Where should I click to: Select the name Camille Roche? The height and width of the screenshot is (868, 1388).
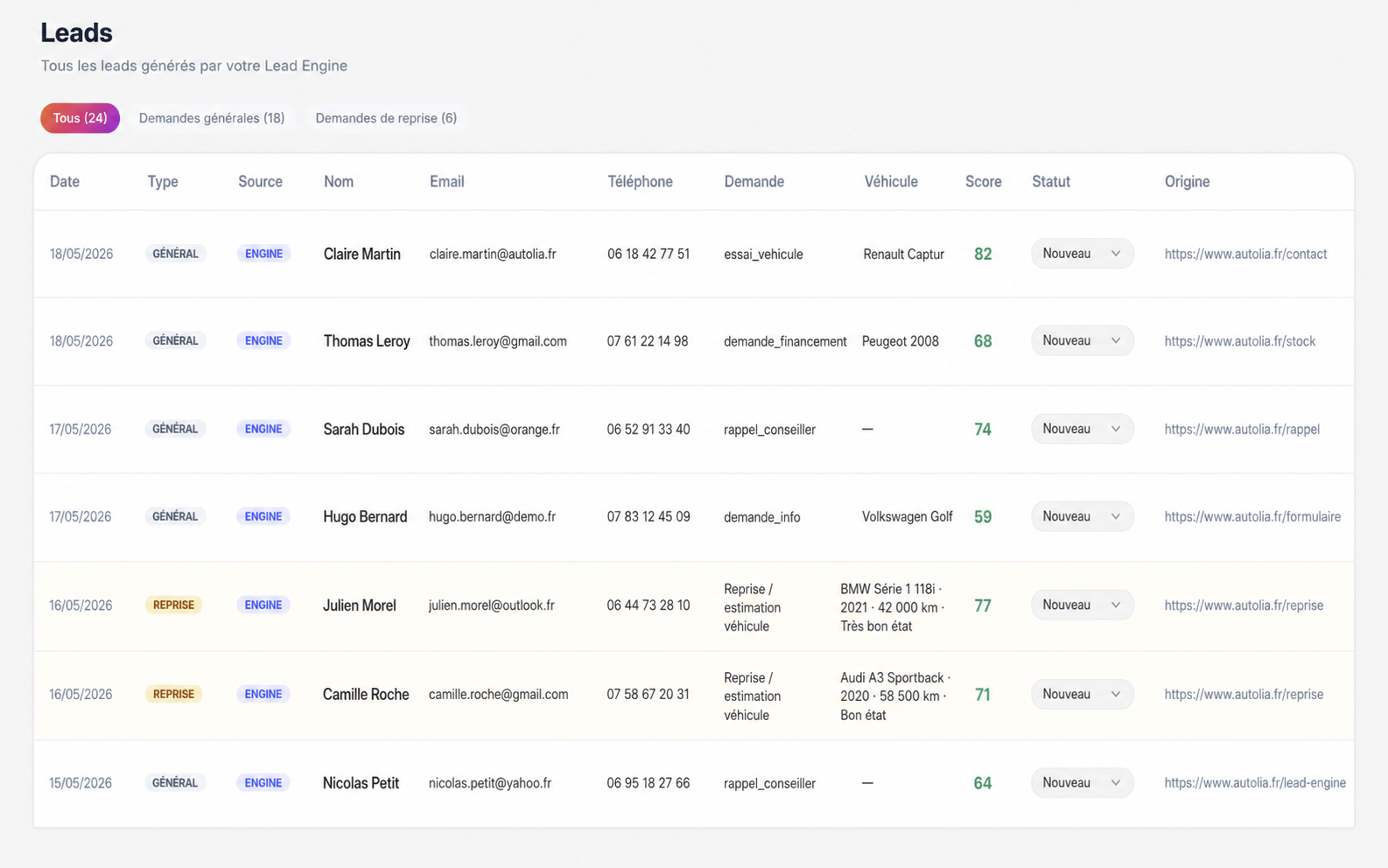point(366,694)
